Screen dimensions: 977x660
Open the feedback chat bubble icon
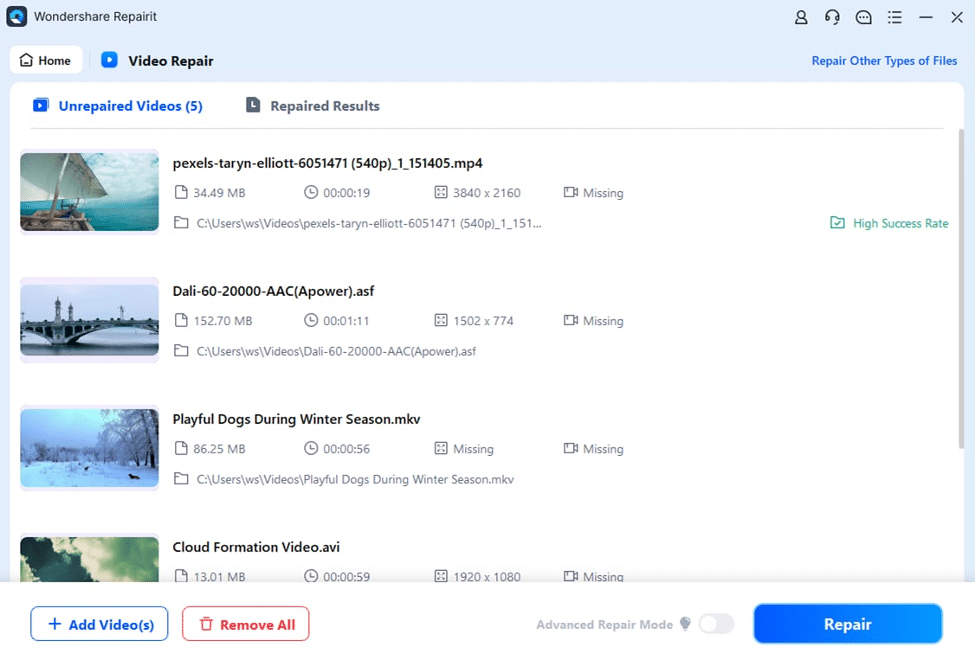[864, 17]
